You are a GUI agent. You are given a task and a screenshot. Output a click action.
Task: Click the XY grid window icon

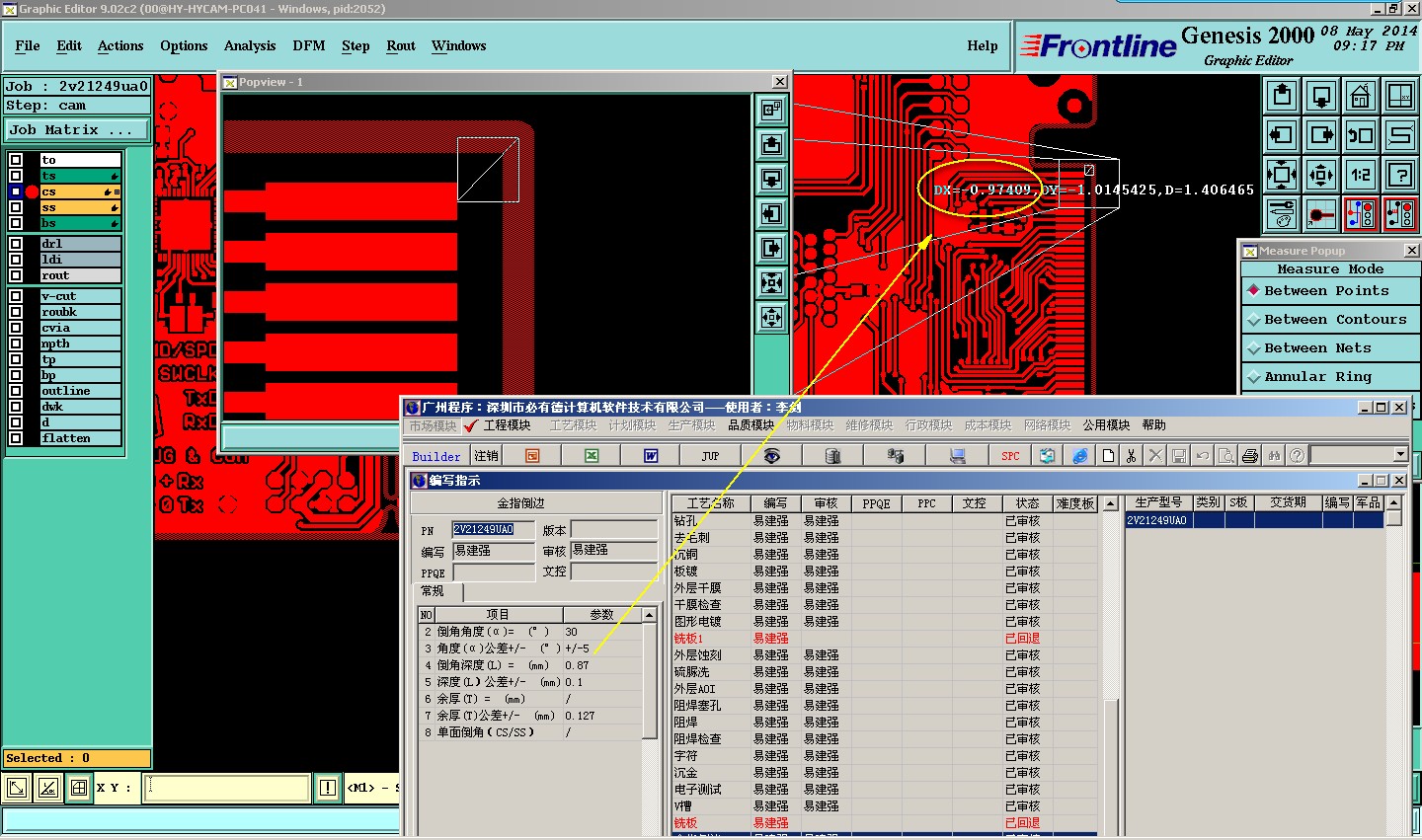pyautogui.click(x=1400, y=96)
